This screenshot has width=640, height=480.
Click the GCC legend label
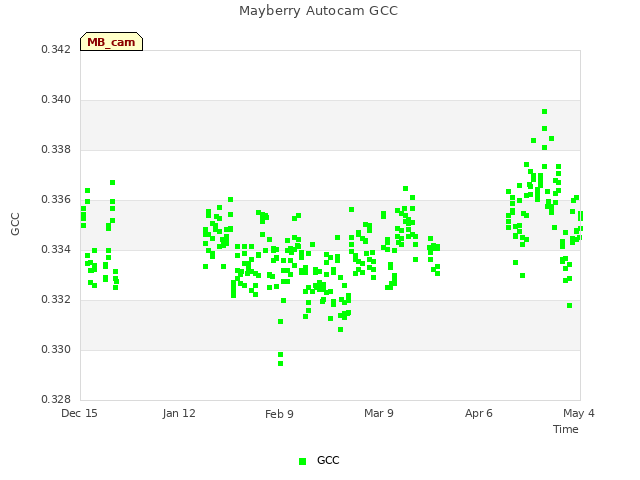[328, 460]
